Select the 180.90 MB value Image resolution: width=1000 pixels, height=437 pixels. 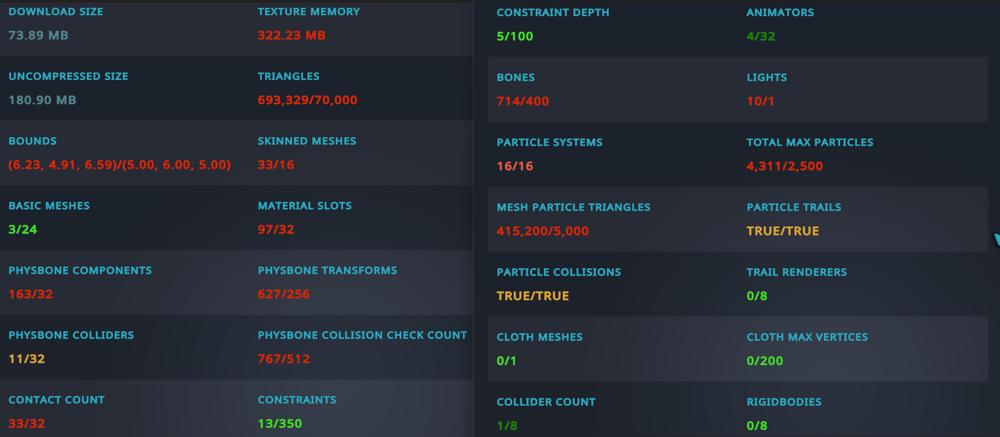tap(41, 100)
